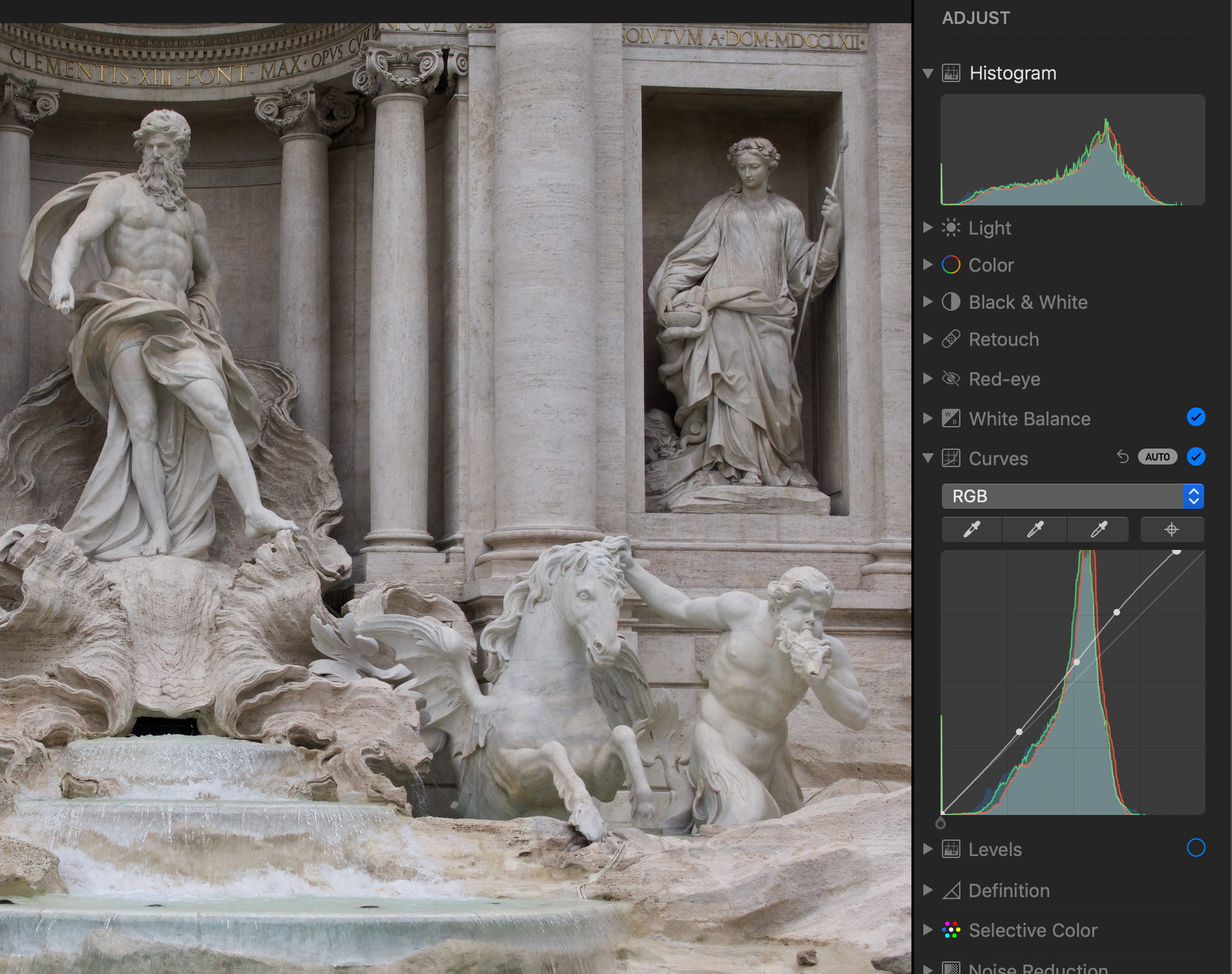
Task: Click the Selective Color label
Action: click(1033, 930)
